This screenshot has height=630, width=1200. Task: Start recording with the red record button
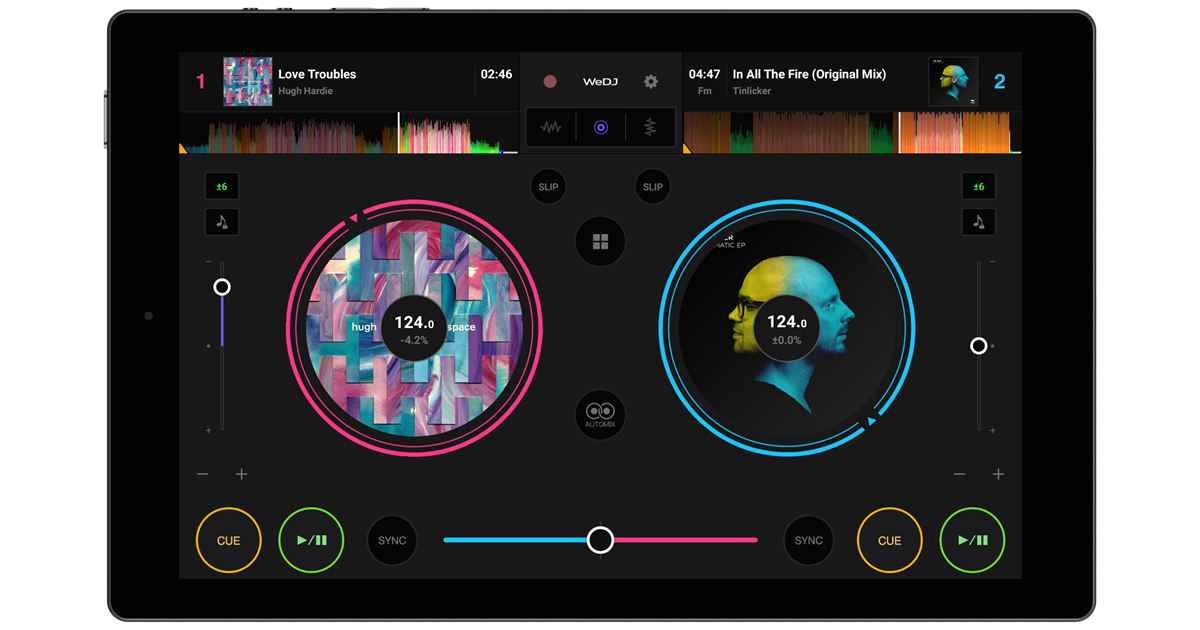551,81
